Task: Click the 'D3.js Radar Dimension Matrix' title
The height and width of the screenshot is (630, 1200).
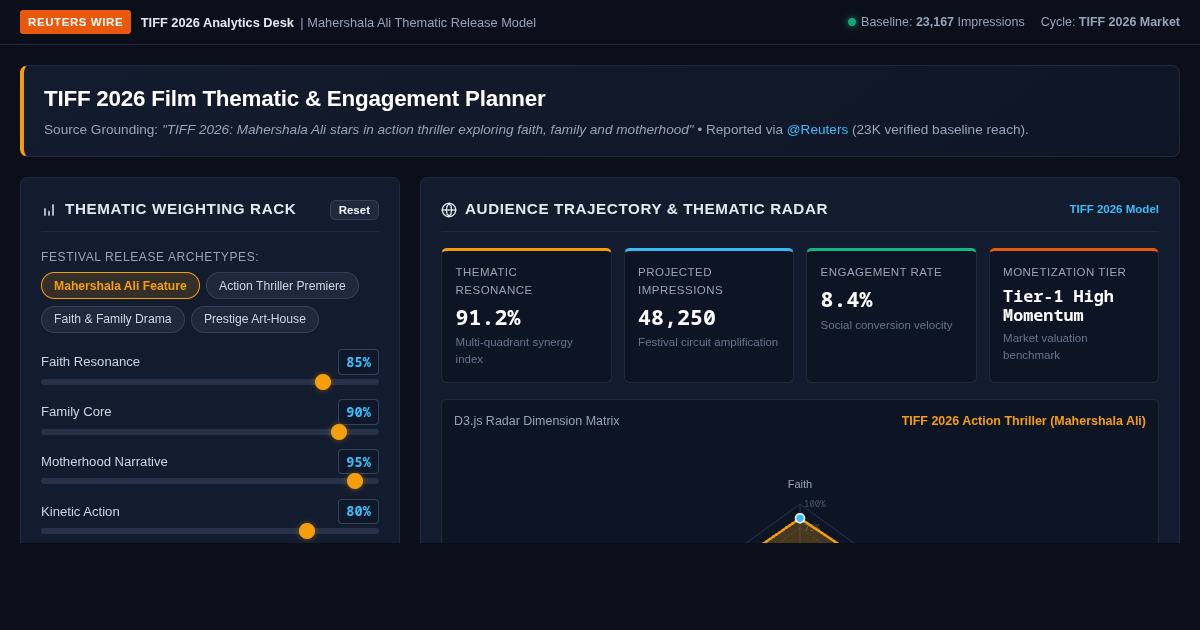Action: pyautogui.click(x=537, y=421)
